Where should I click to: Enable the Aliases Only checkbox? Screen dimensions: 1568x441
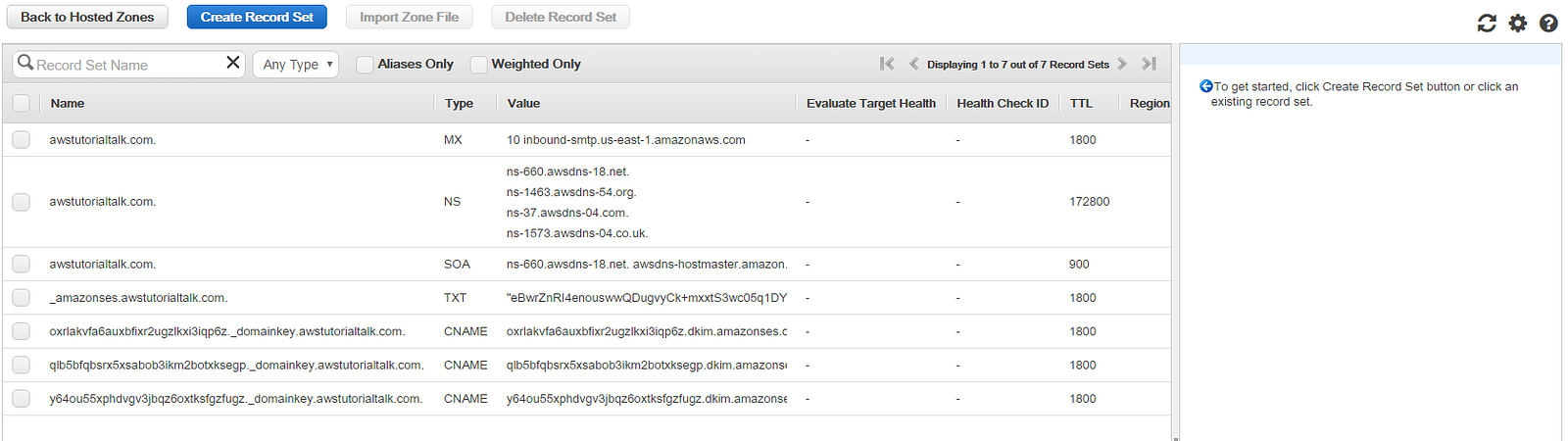[365, 65]
